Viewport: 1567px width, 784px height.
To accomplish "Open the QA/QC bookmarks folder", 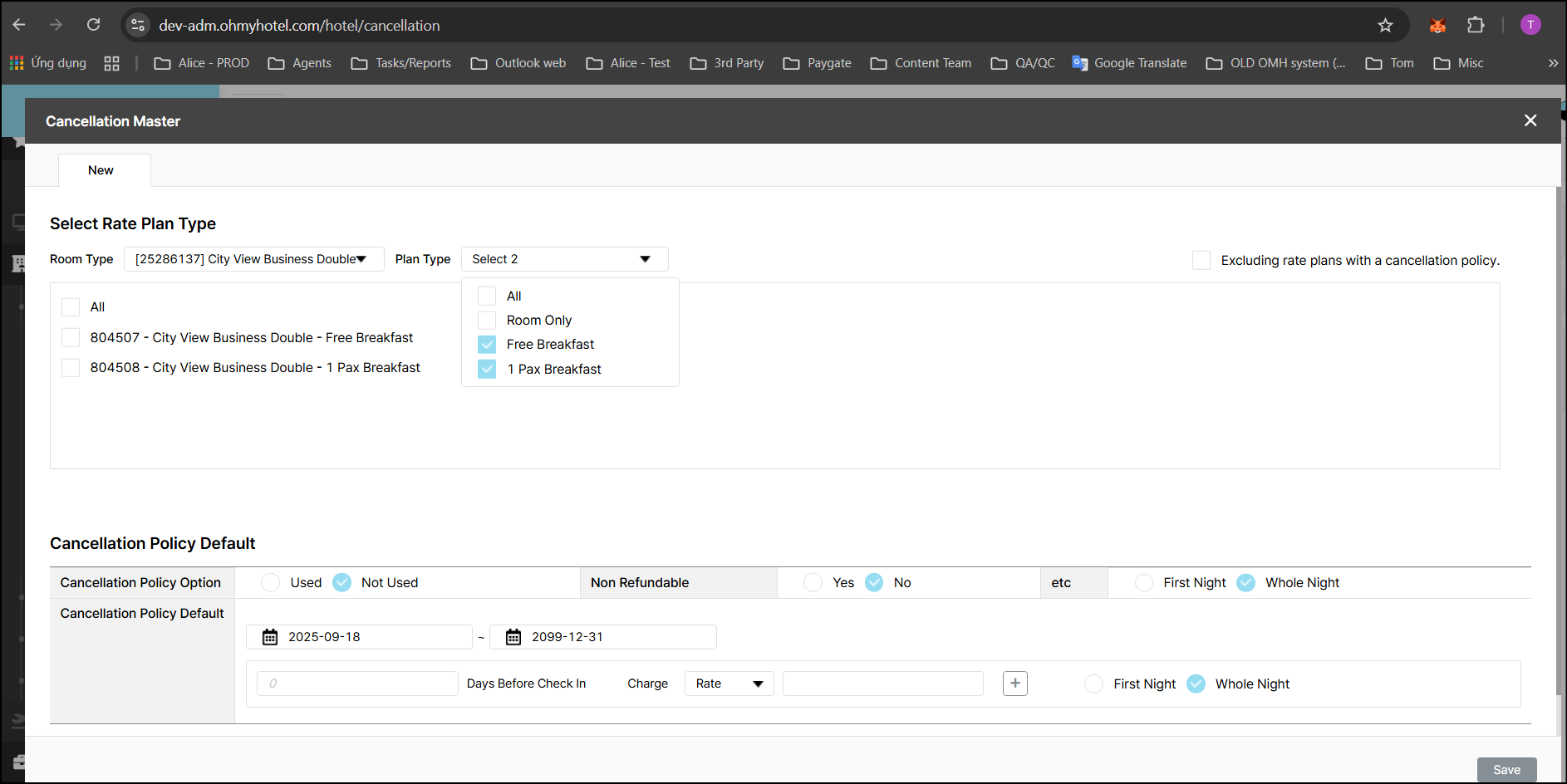I will (1023, 63).
